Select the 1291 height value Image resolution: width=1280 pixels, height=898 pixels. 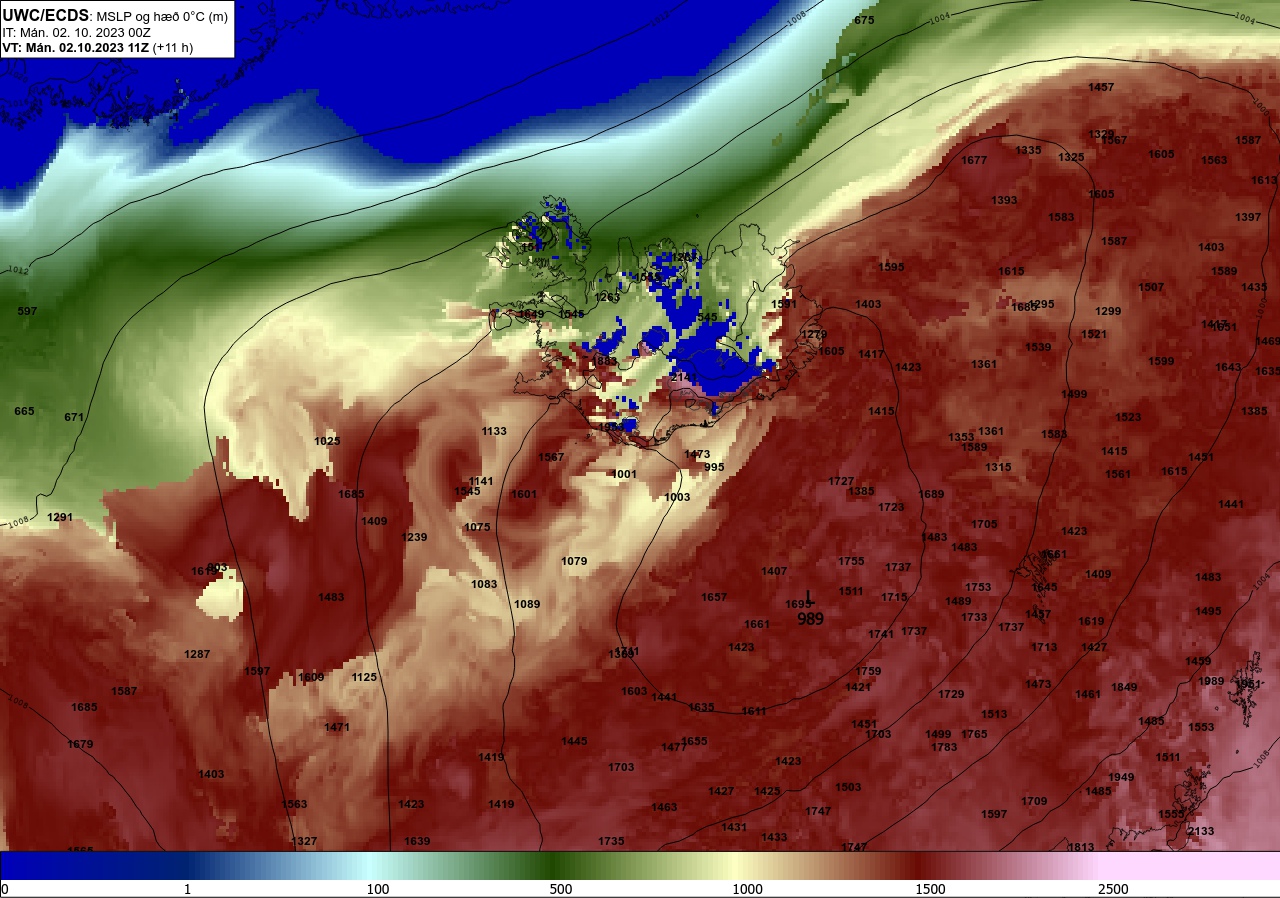61,517
